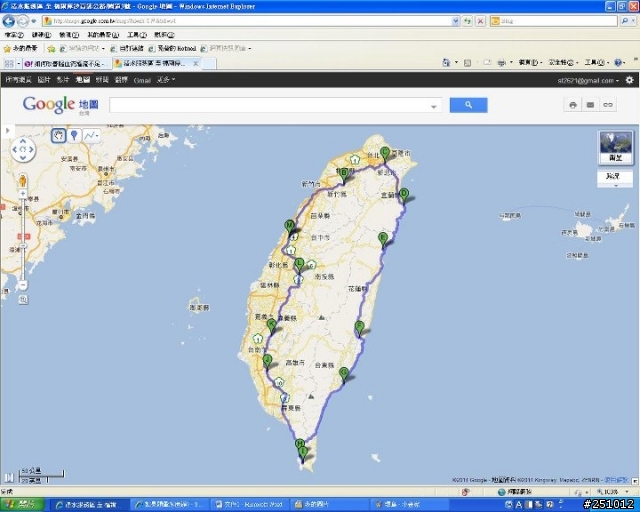Open the Favorites menu in the menu bar
The image size is (640, 512).
[103, 35]
